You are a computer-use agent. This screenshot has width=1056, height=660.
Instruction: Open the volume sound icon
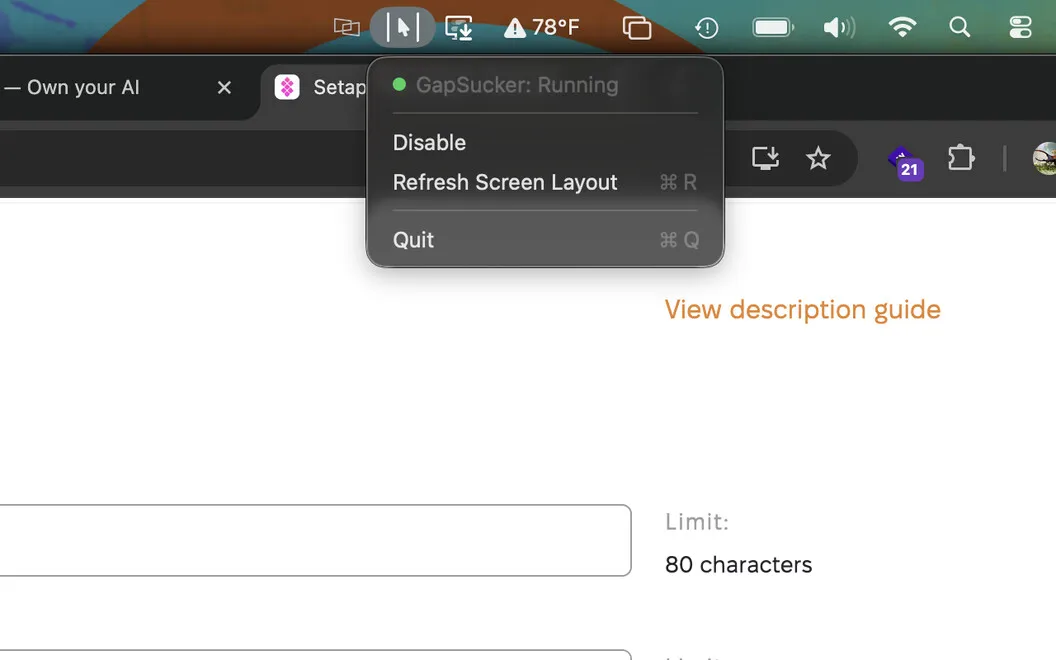click(839, 28)
